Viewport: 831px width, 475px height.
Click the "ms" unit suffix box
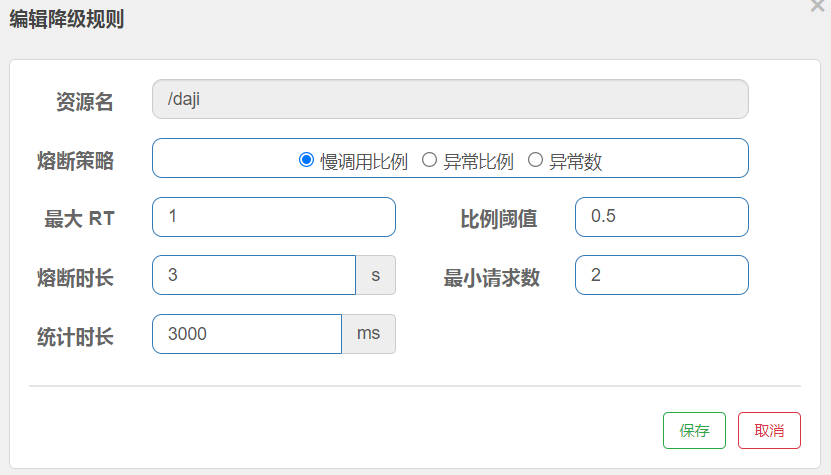click(x=369, y=334)
